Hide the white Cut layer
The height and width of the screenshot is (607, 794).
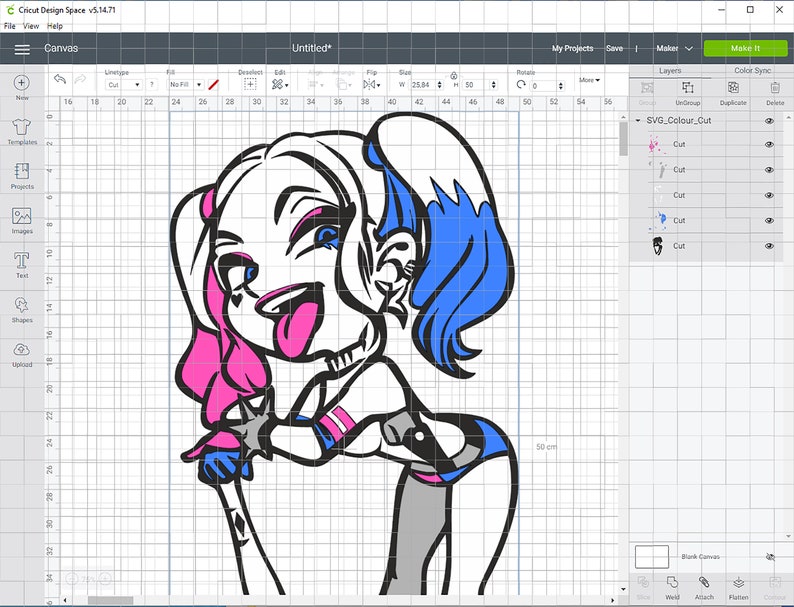click(x=769, y=195)
